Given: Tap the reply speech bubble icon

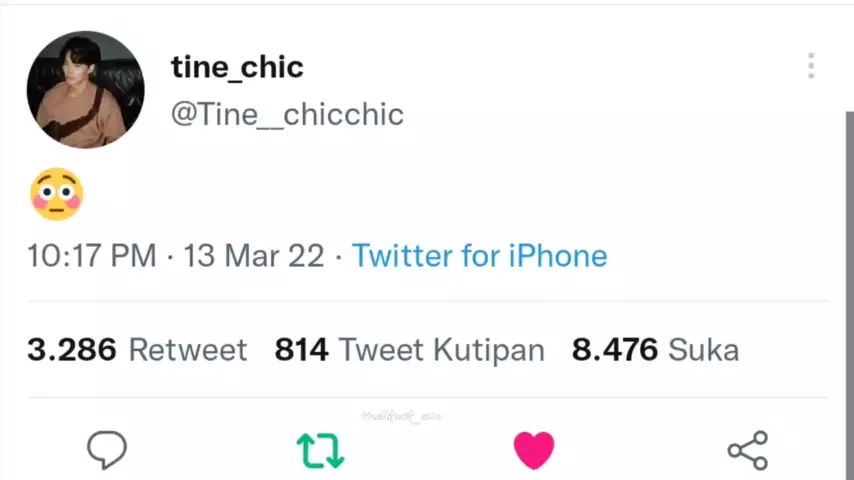Looking at the screenshot, I should pyautogui.click(x=107, y=450).
